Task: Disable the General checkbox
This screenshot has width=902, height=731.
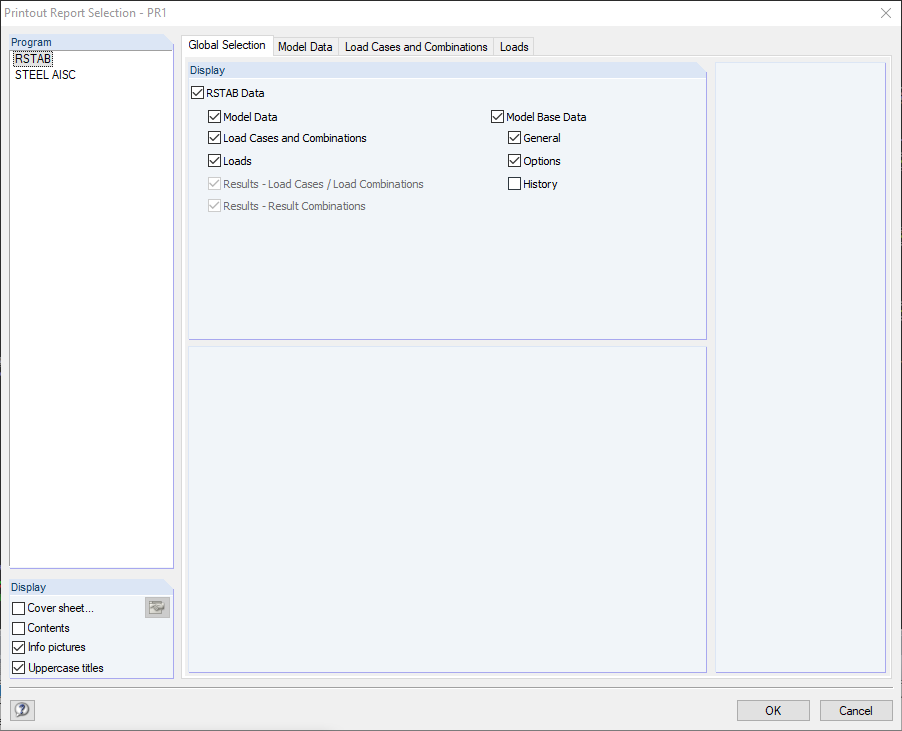Action: point(513,138)
